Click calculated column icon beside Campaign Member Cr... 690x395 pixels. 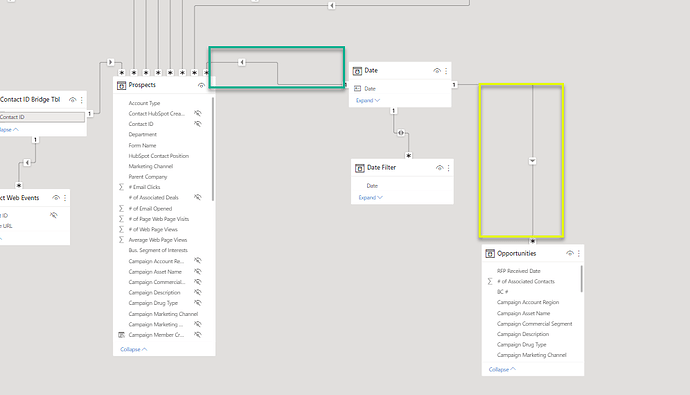(x=121, y=335)
